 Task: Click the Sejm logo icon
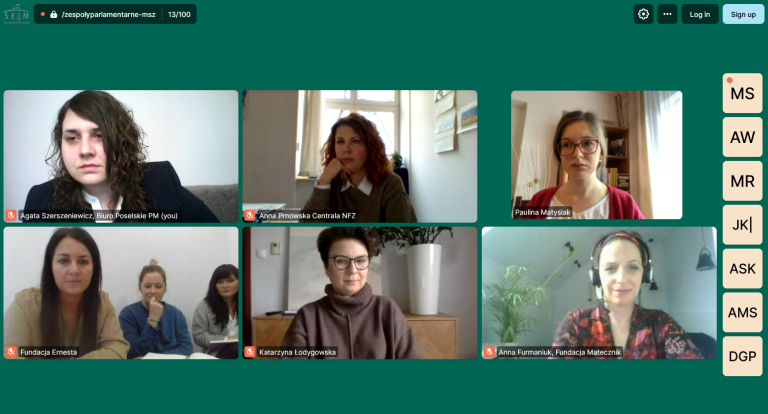click(17, 14)
